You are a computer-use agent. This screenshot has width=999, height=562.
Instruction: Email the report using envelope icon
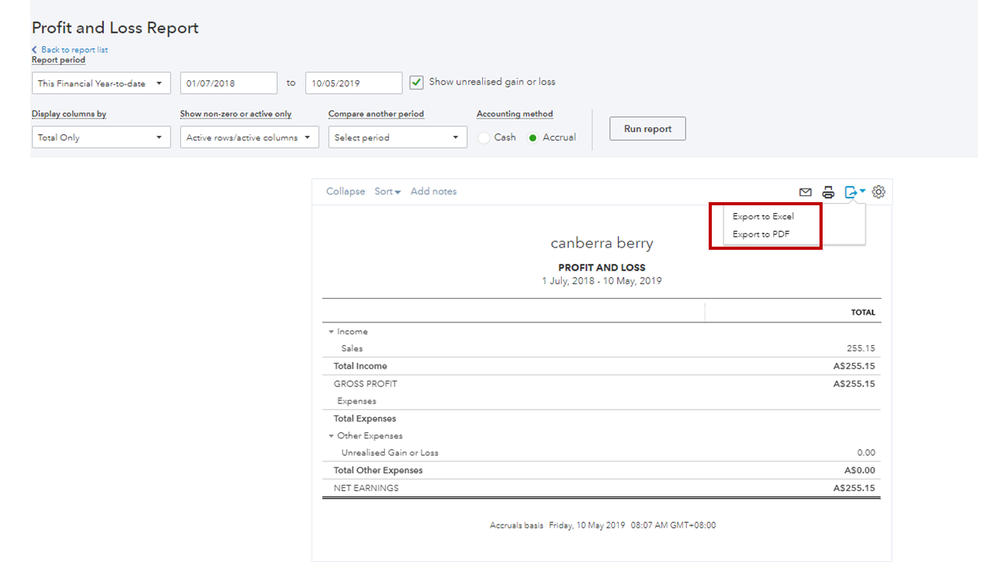click(805, 192)
